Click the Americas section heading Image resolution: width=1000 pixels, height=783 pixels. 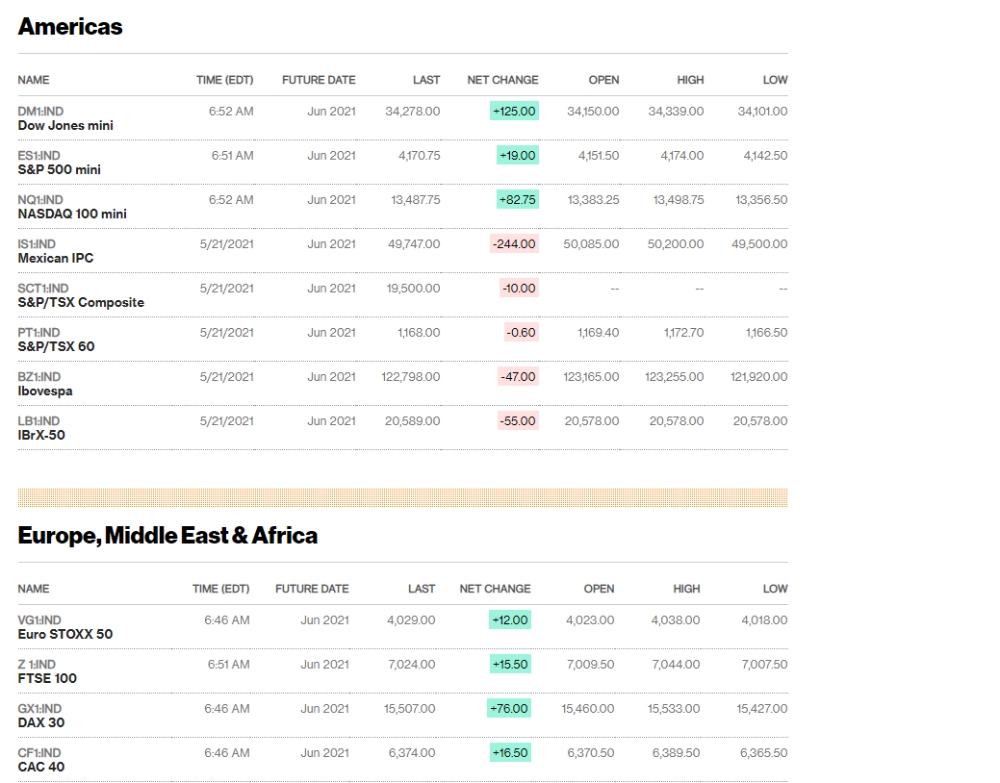pos(70,27)
